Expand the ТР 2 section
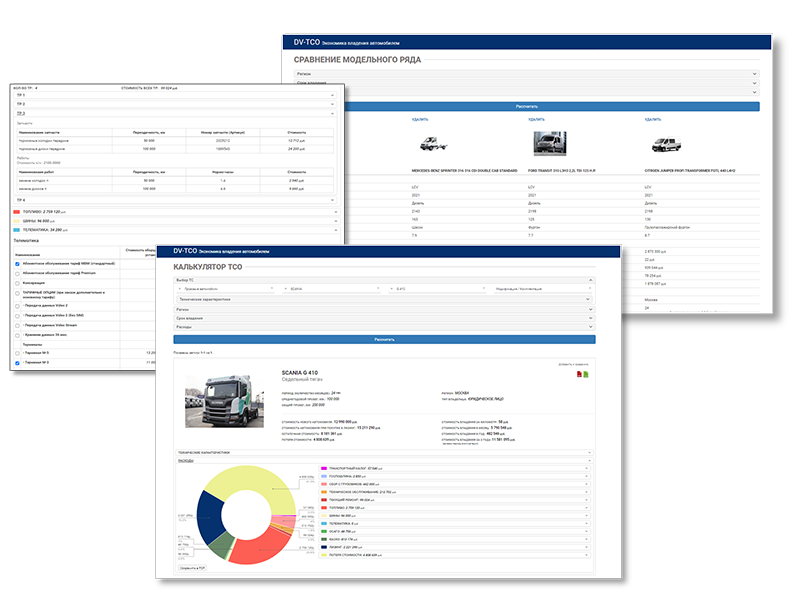This screenshot has height=600, width=800. 176,104
